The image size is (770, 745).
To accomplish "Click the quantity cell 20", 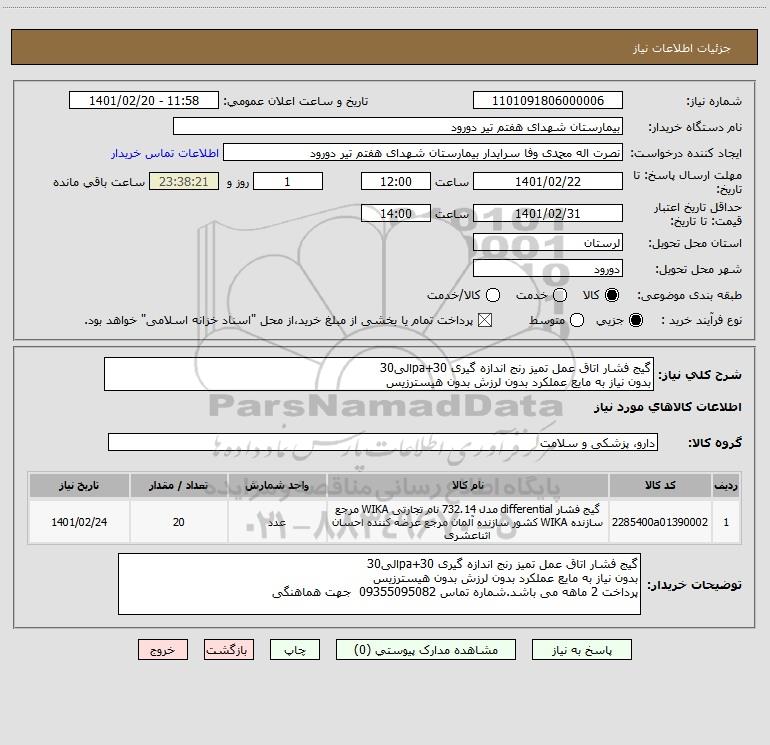I will click(178, 522).
